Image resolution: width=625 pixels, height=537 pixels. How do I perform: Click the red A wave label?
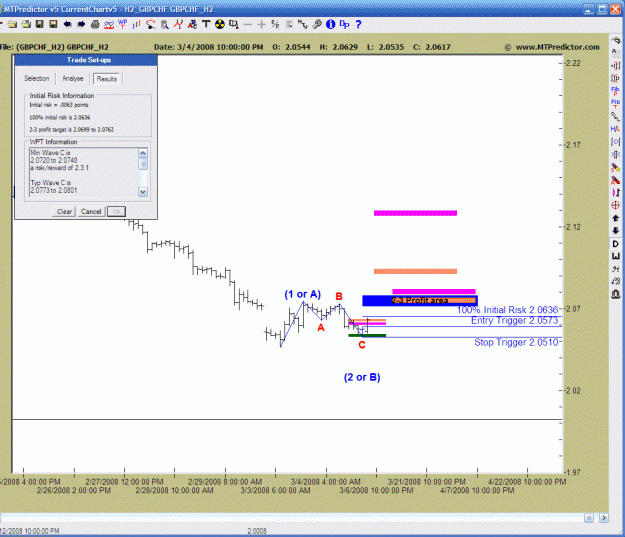321,328
